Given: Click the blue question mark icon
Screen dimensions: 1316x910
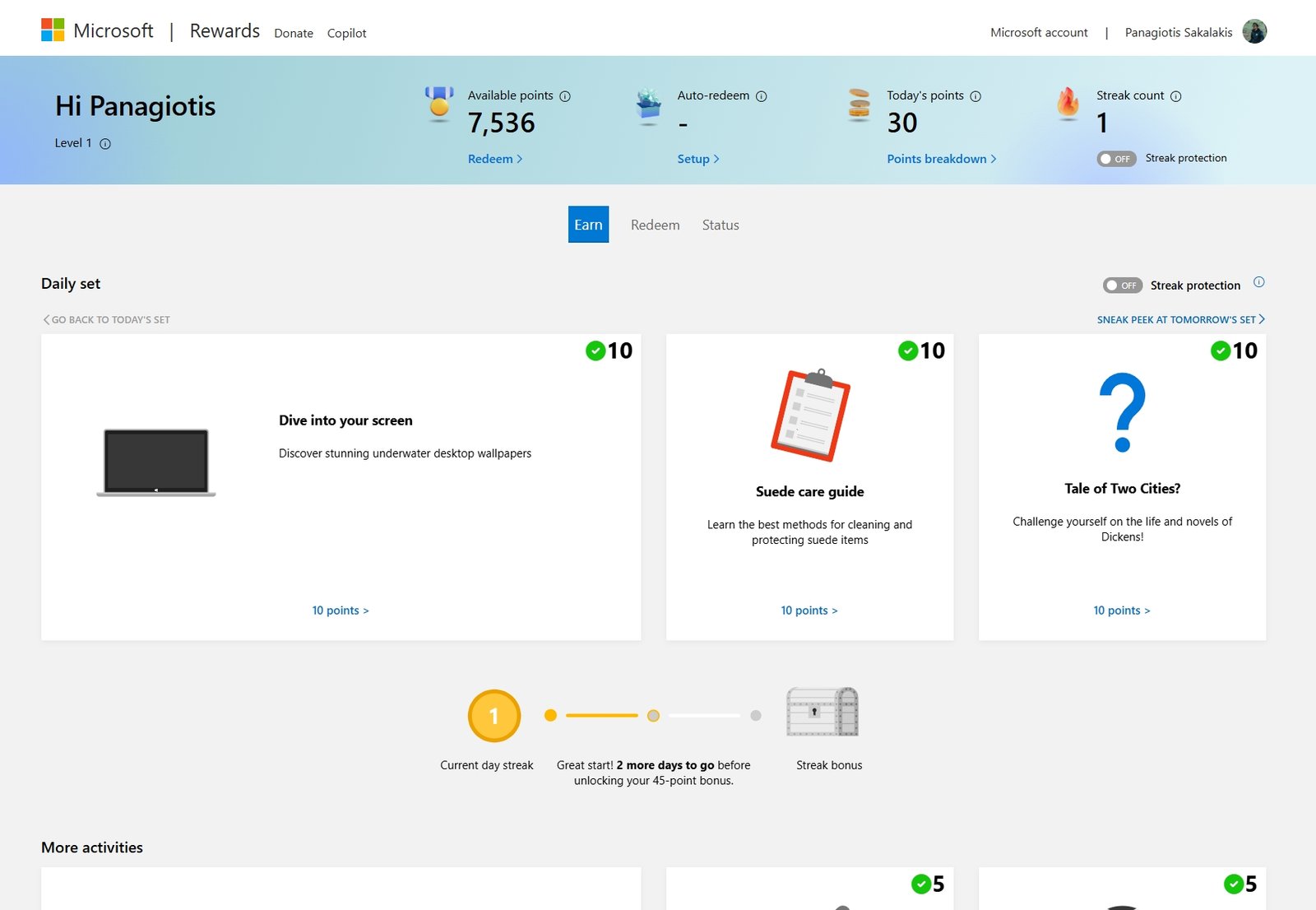Looking at the screenshot, I should tap(1123, 412).
